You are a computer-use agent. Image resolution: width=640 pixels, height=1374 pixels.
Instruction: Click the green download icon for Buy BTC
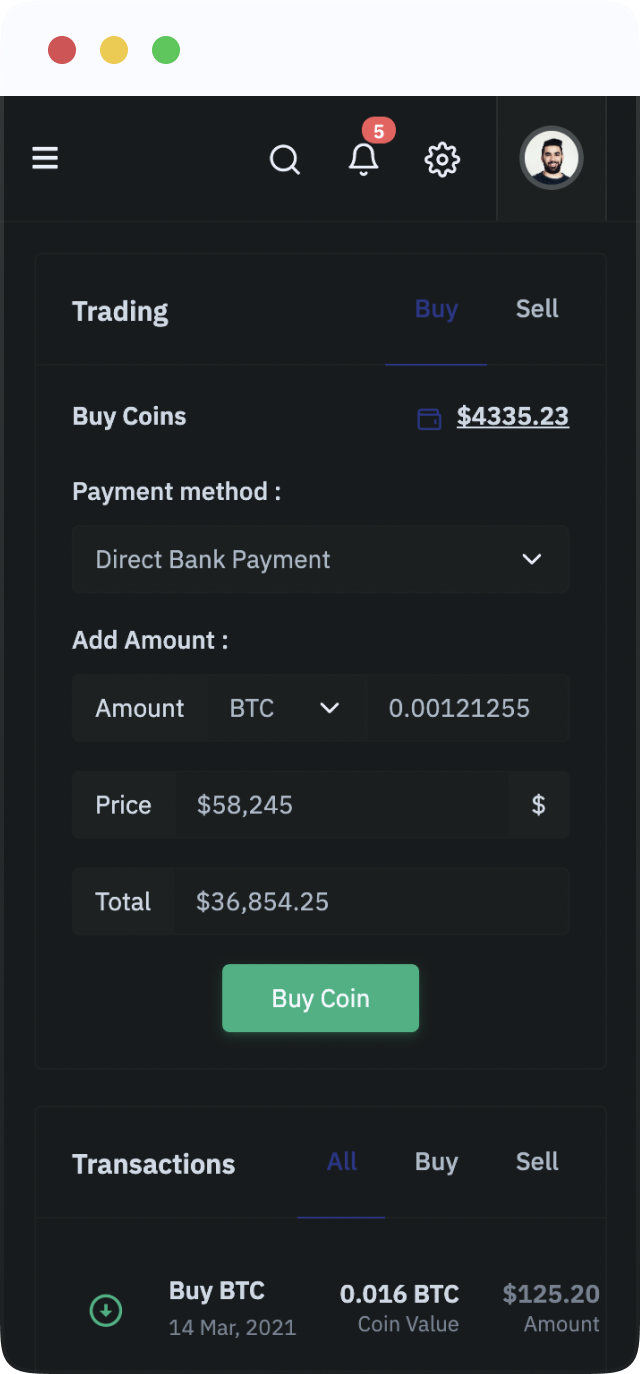[x=106, y=1310]
